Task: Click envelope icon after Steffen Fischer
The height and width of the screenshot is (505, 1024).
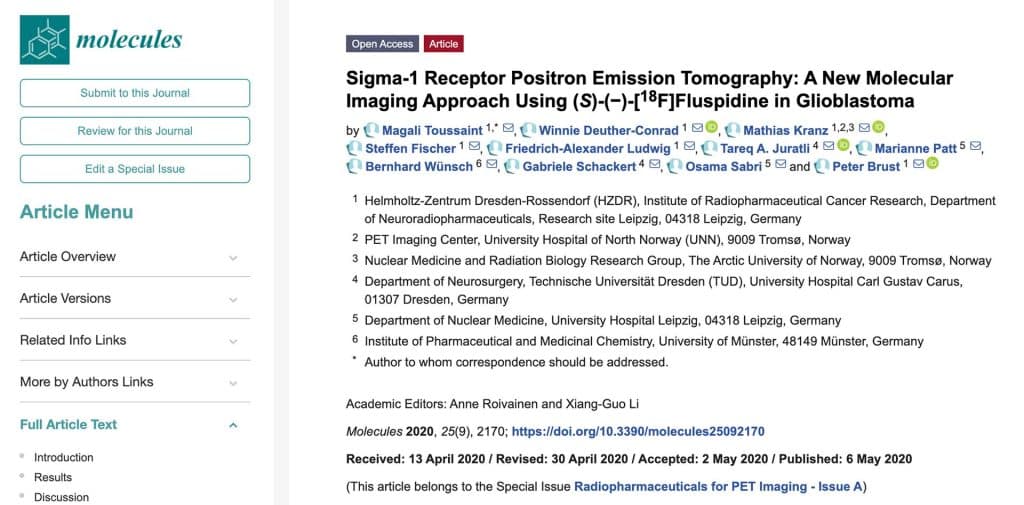Action: coord(475,146)
